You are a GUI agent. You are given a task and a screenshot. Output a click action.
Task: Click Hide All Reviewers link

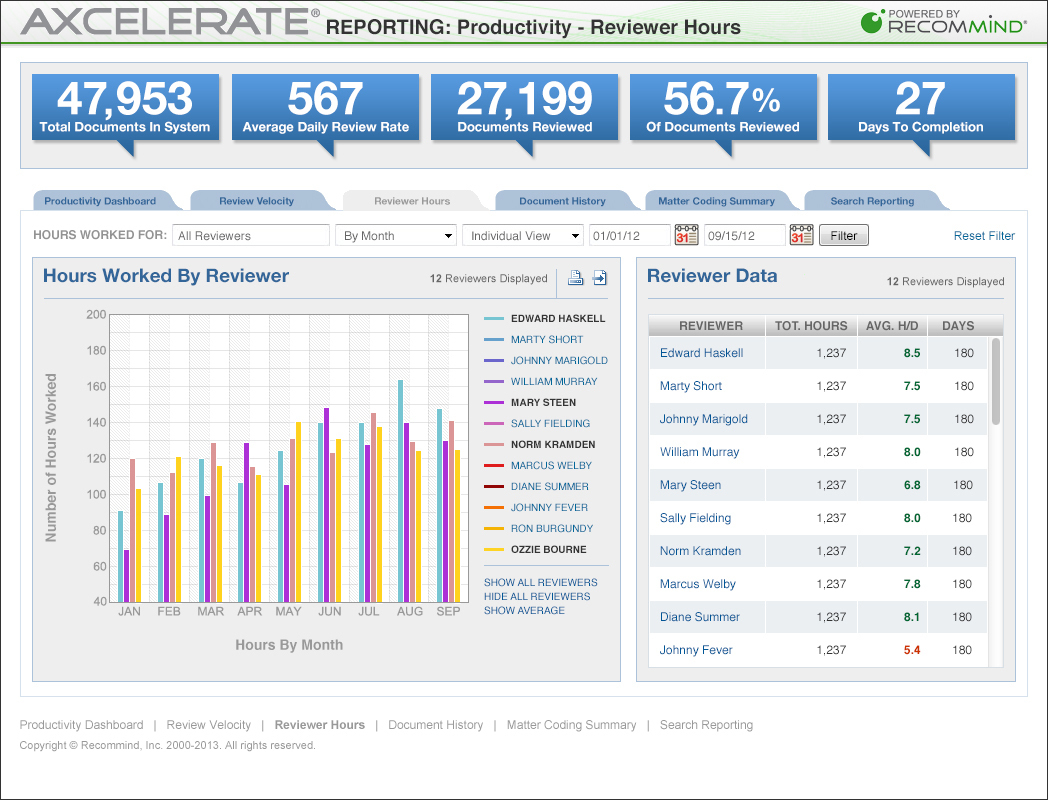pos(537,597)
